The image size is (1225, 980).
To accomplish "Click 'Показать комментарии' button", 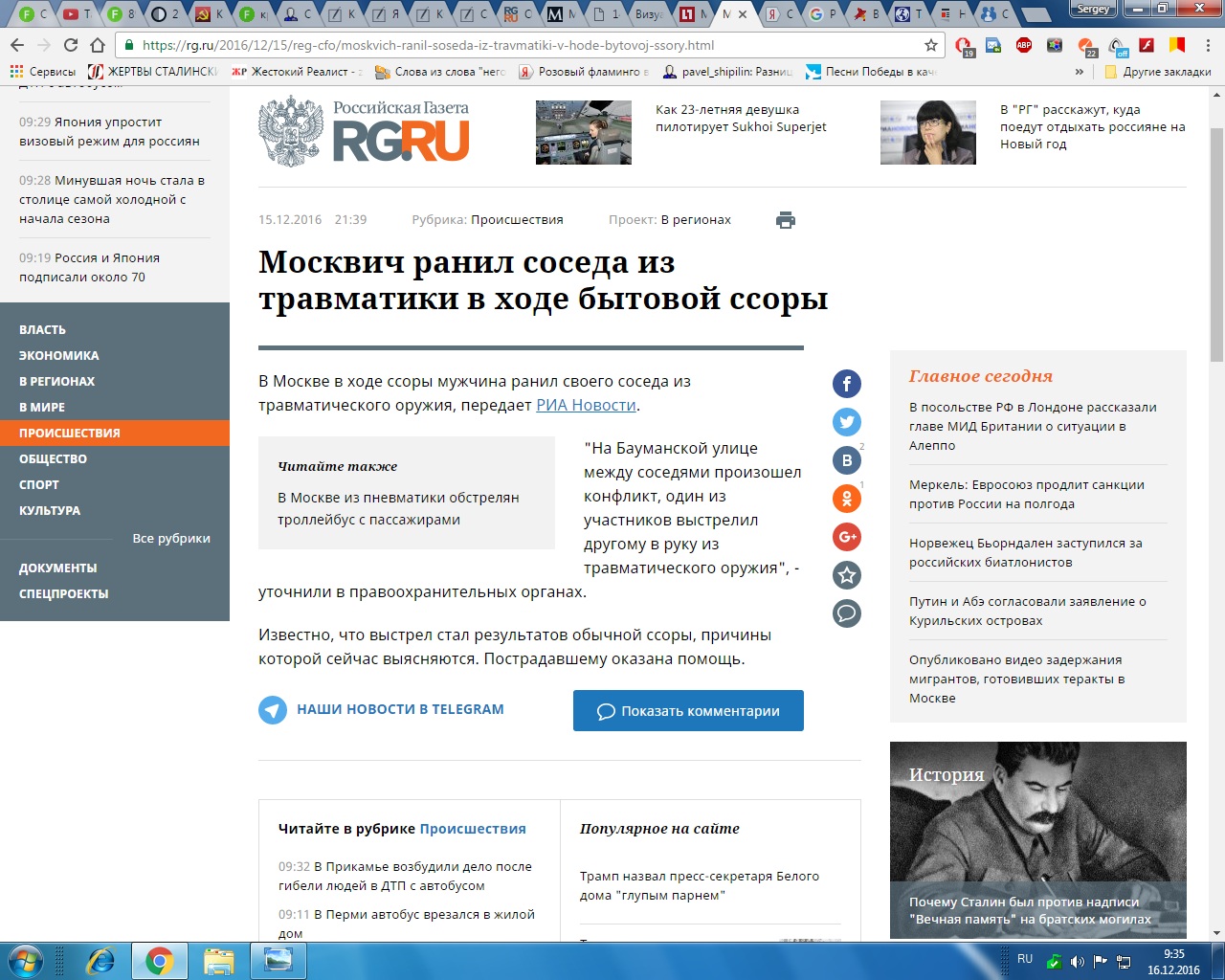I will tap(688, 710).
